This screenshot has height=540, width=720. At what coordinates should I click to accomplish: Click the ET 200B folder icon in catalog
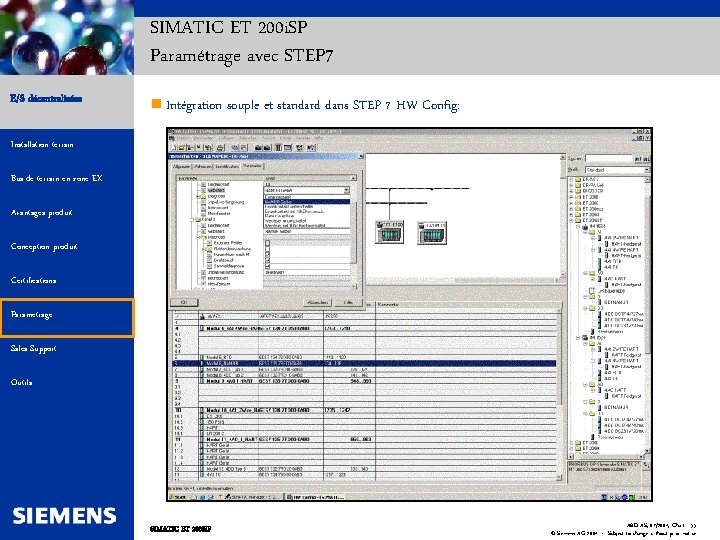pos(579,197)
